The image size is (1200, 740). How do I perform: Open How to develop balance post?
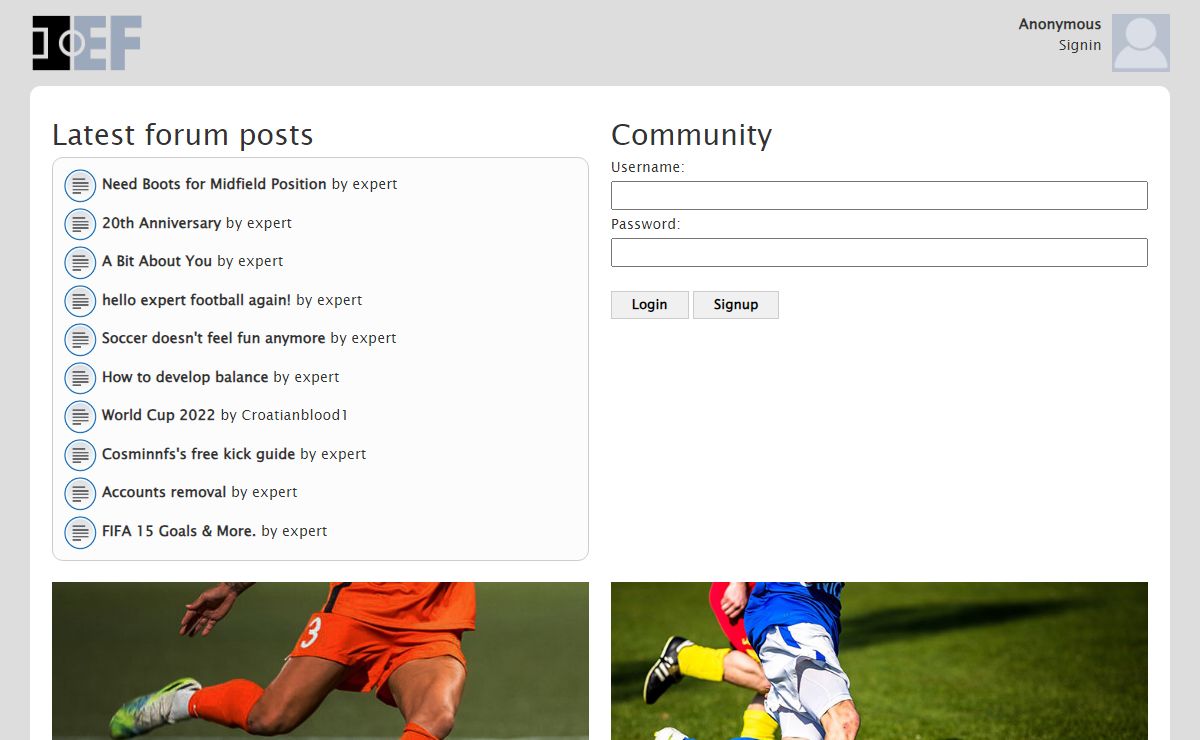click(x=185, y=377)
